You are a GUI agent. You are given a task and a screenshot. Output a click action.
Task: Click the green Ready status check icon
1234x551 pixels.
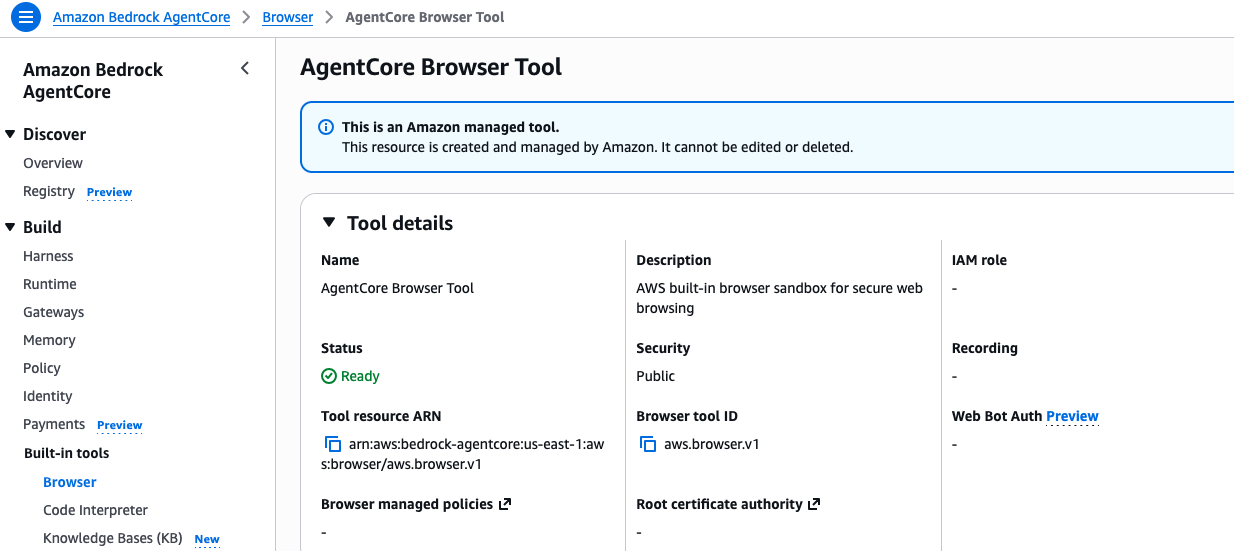pos(329,376)
